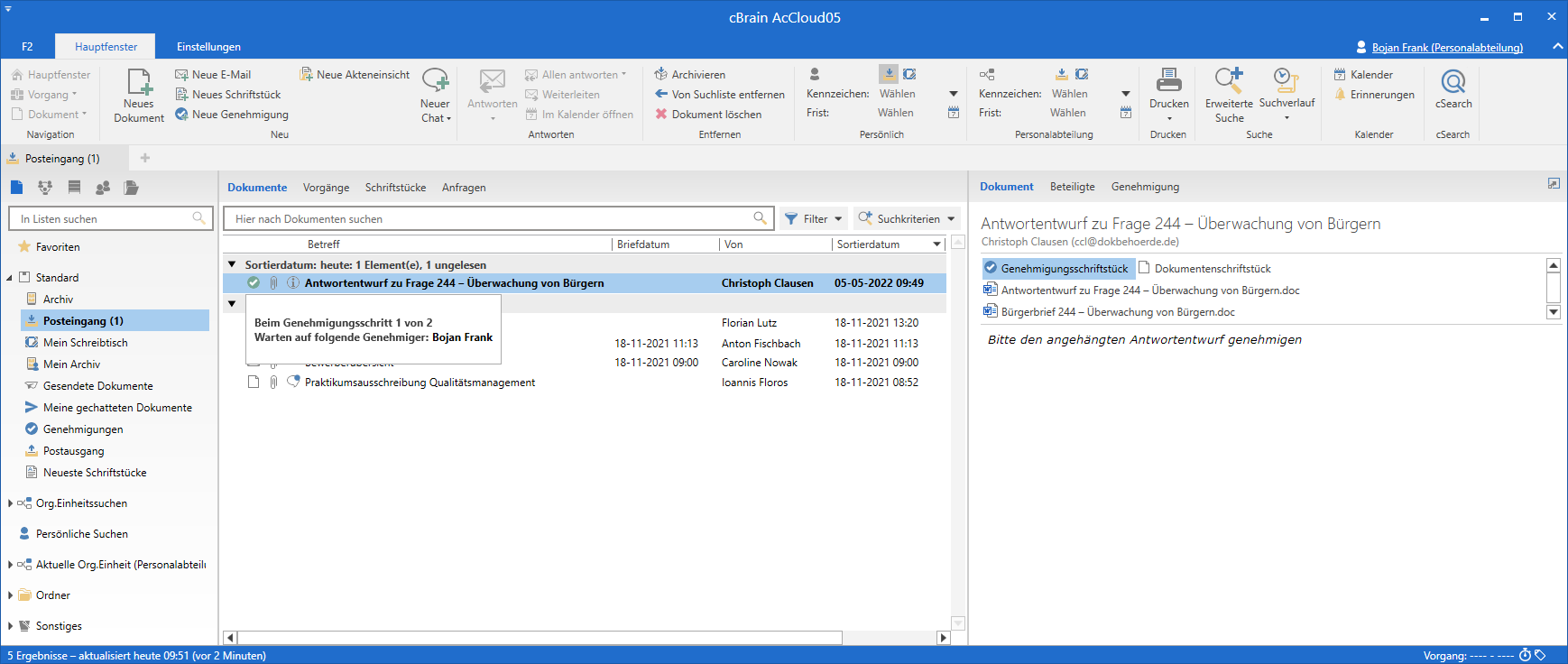Open Neue Akteneinsicht

[355, 75]
